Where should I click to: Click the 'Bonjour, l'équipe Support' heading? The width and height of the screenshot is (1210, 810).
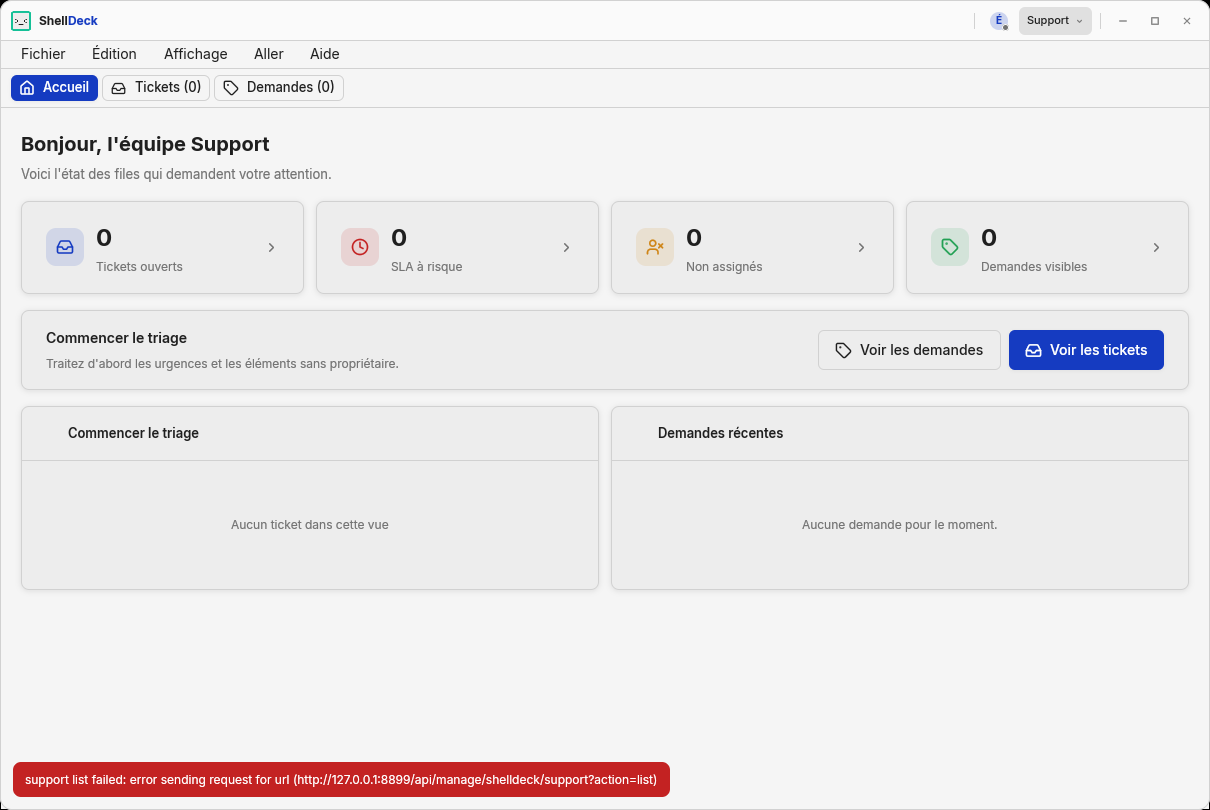145,145
